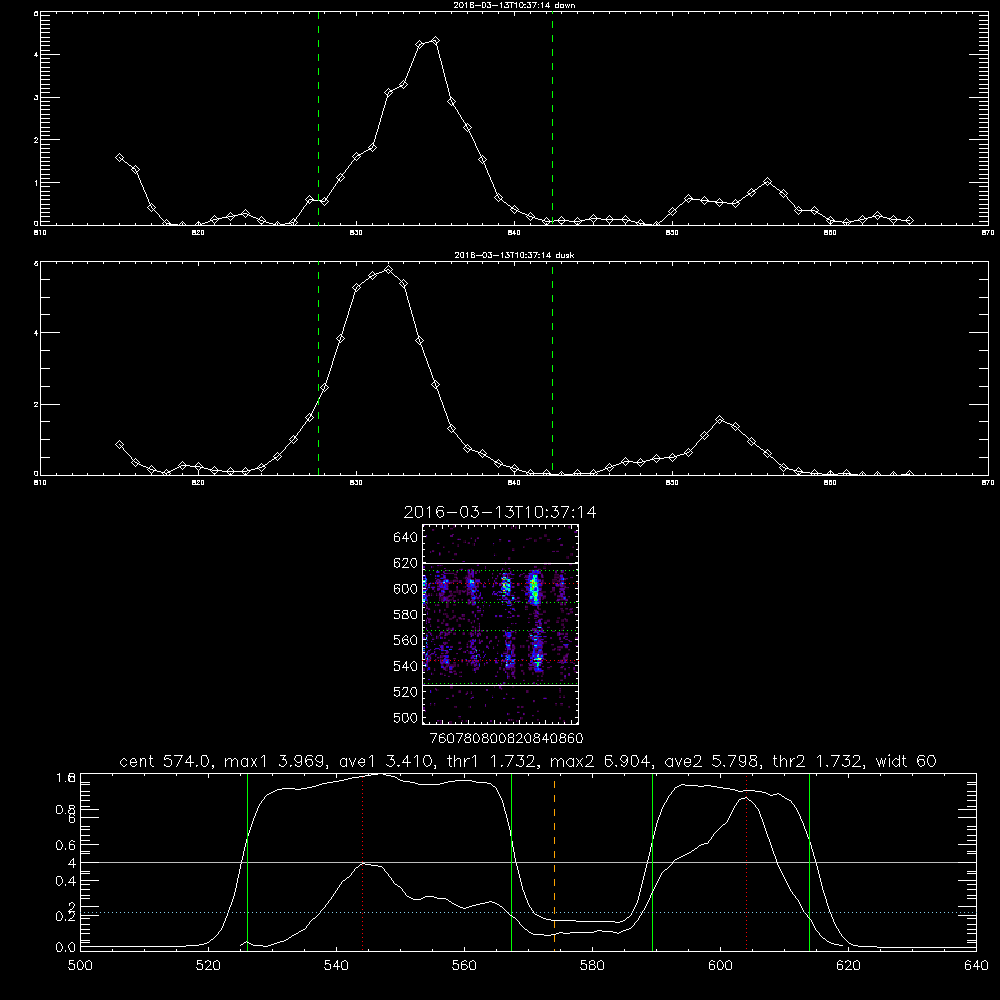Screen dimensions: 1000x1000
Task: Click the left green dashed line in the dusk plot
Action: tap(318, 369)
